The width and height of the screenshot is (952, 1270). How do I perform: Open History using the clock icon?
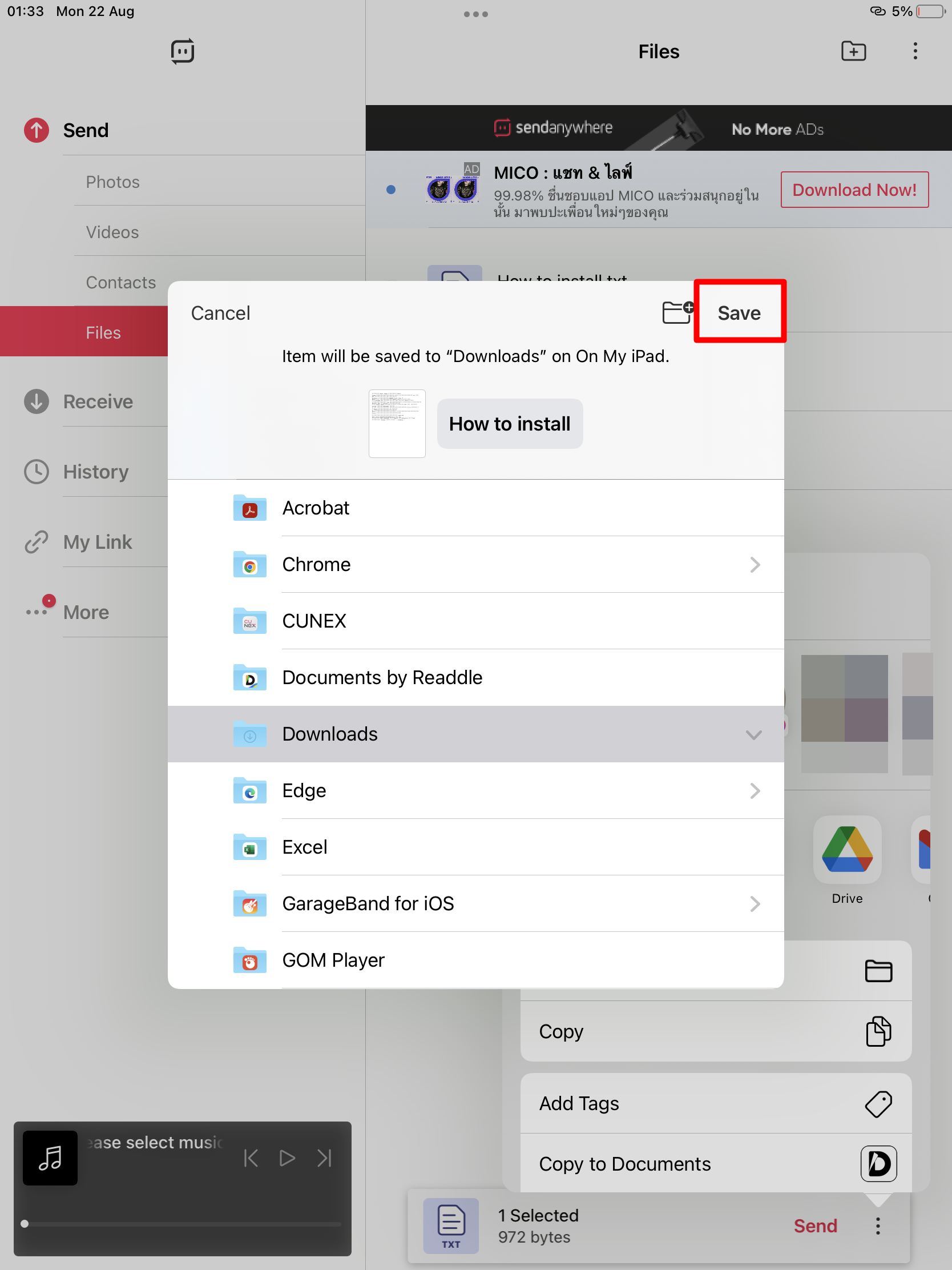coord(35,471)
